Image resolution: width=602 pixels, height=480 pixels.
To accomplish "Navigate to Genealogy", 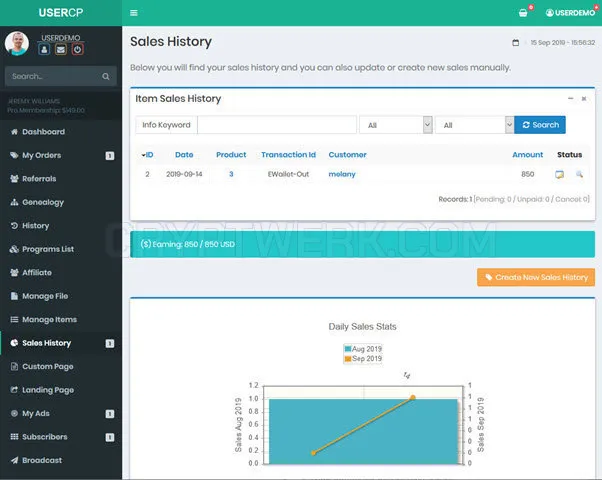I will [x=43, y=202].
